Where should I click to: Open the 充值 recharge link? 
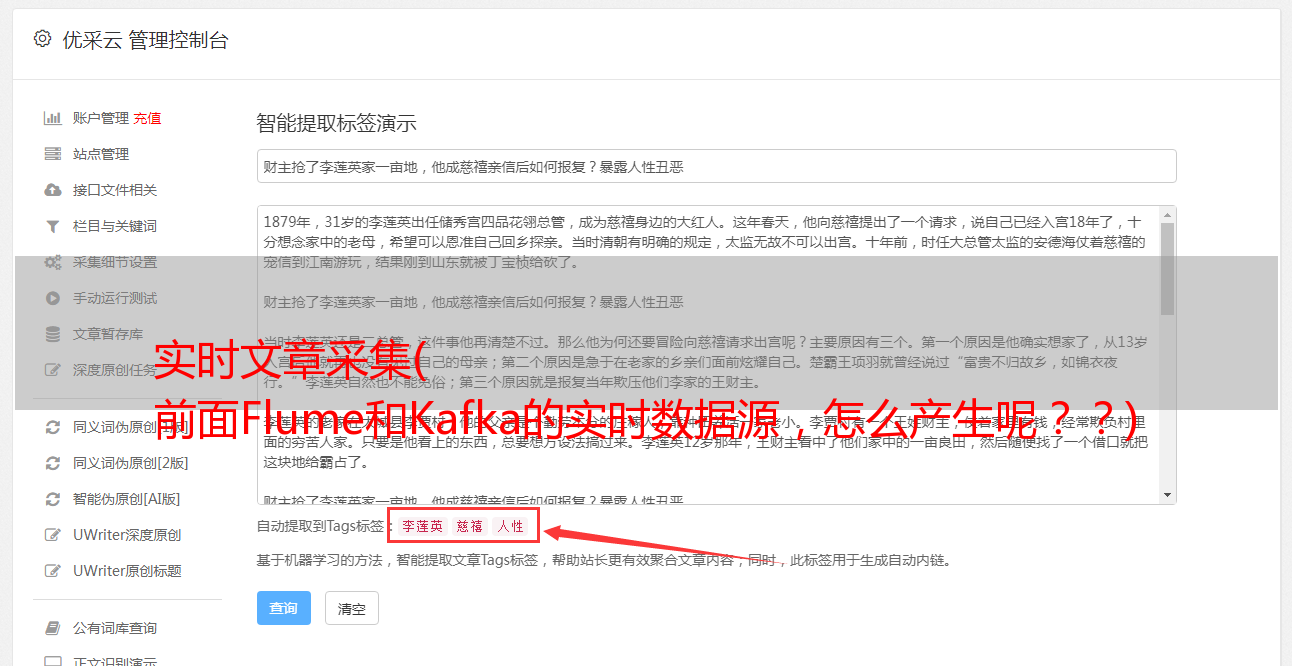coord(147,118)
